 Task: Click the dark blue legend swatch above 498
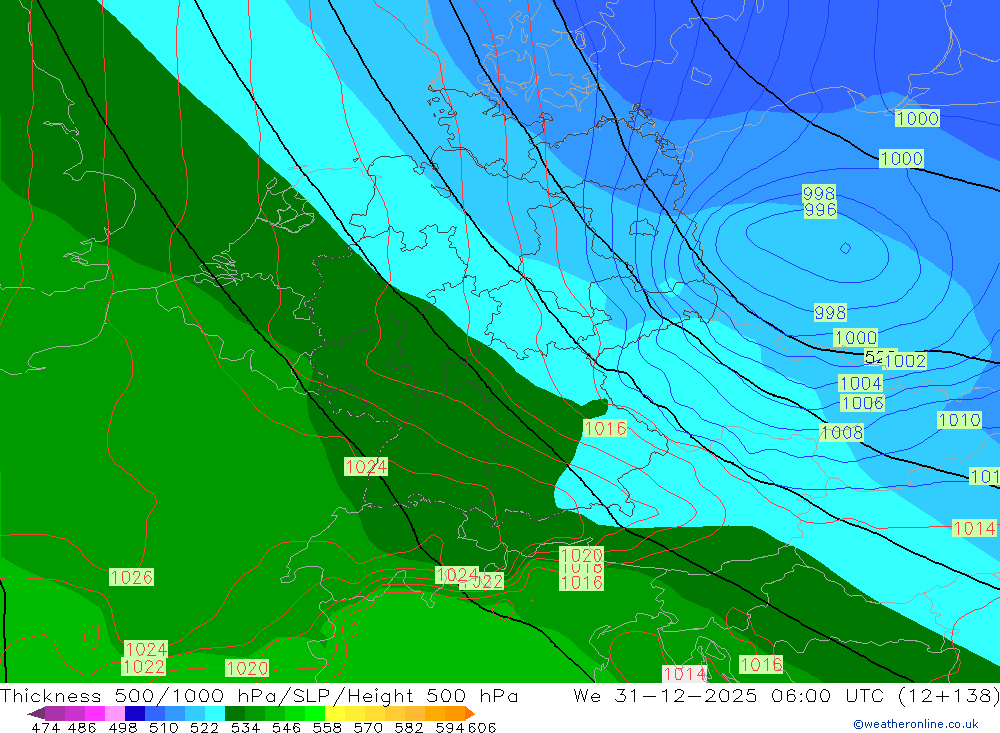tap(135, 713)
